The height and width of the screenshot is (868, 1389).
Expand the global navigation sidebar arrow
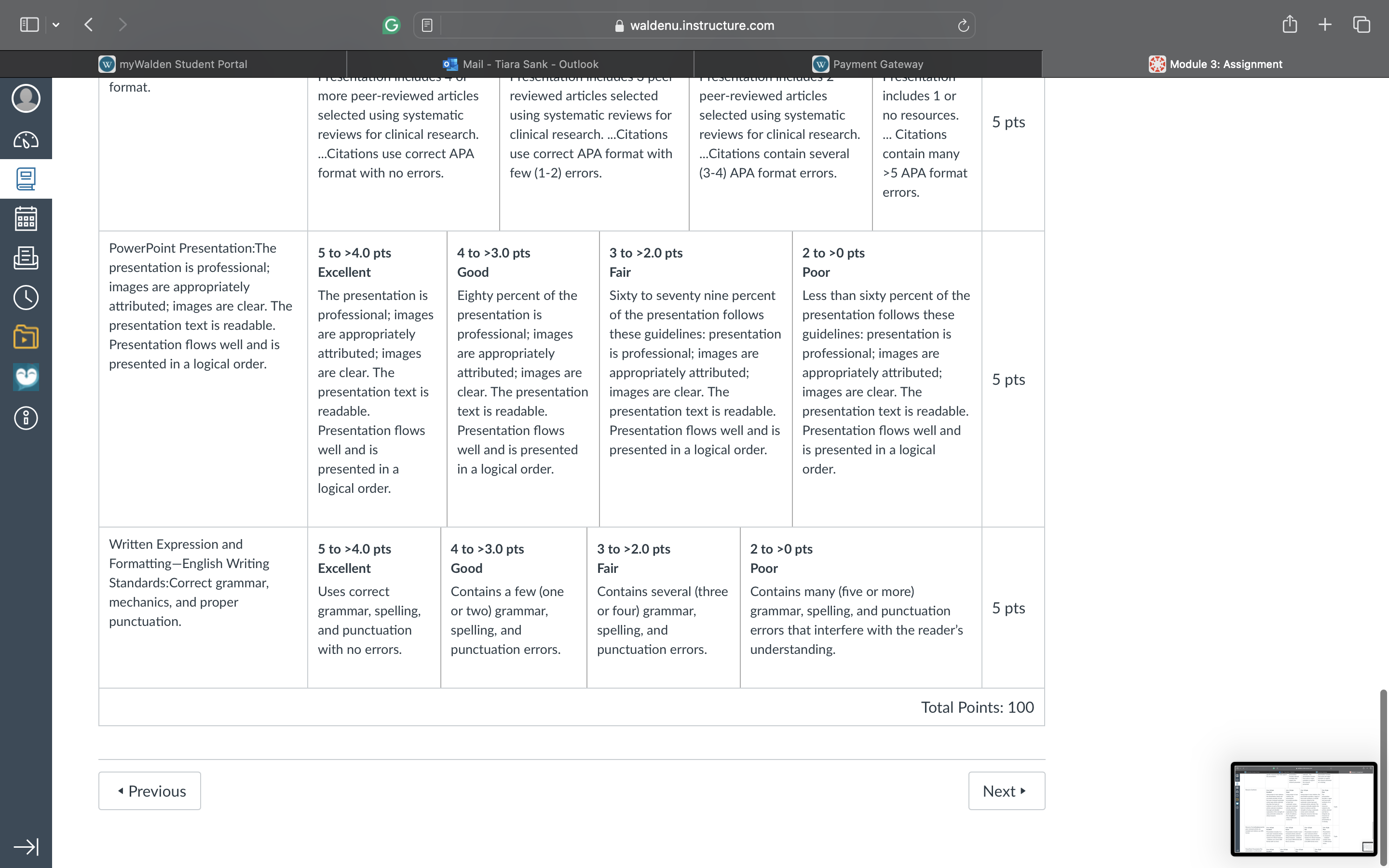tap(26, 847)
